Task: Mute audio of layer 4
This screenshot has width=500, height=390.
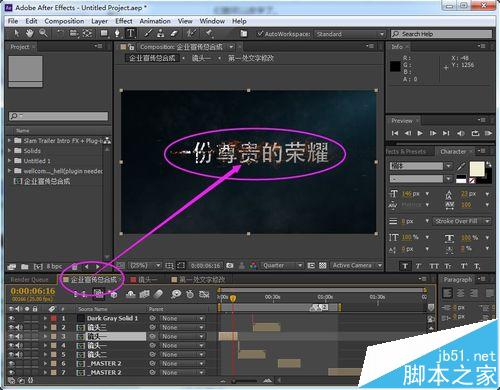Action: tap(19, 345)
